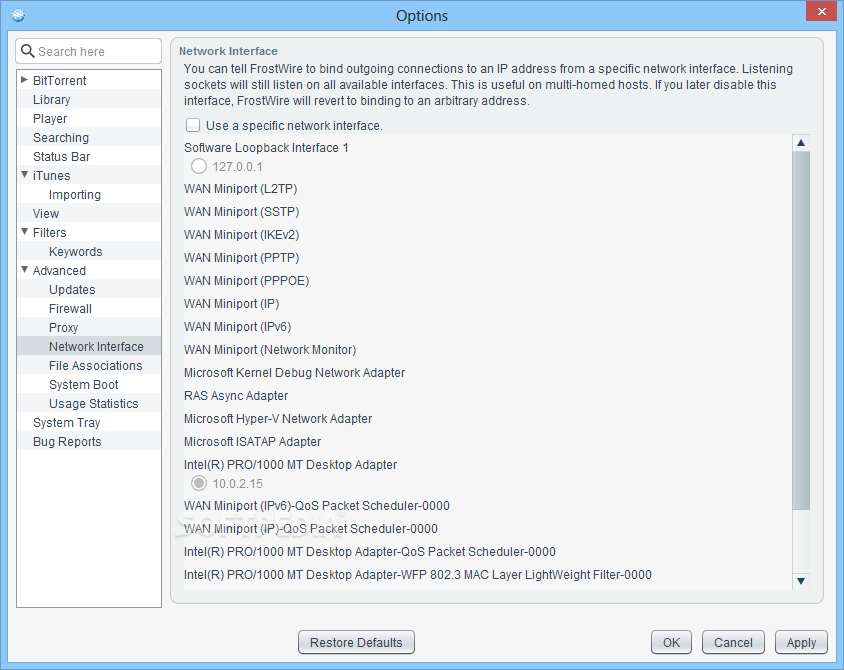Select Advanced in the options tree
Viewport: 844px width, 670px height.
click(x=59, y=271)
